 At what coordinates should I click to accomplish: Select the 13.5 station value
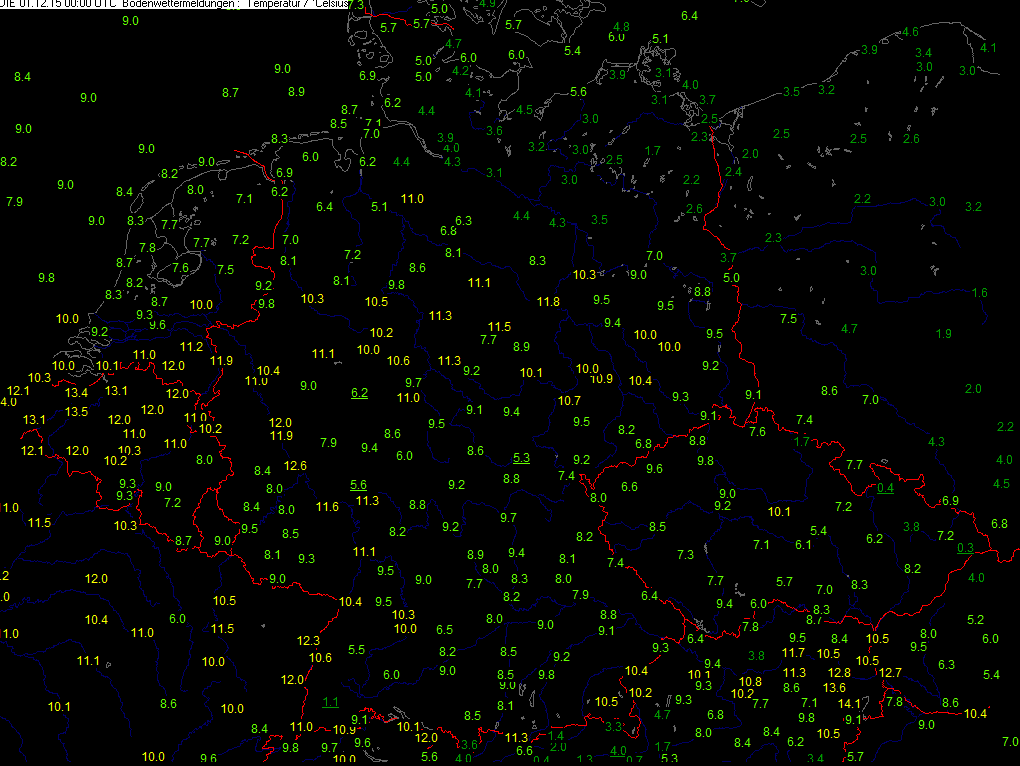[x=76, y=411]
